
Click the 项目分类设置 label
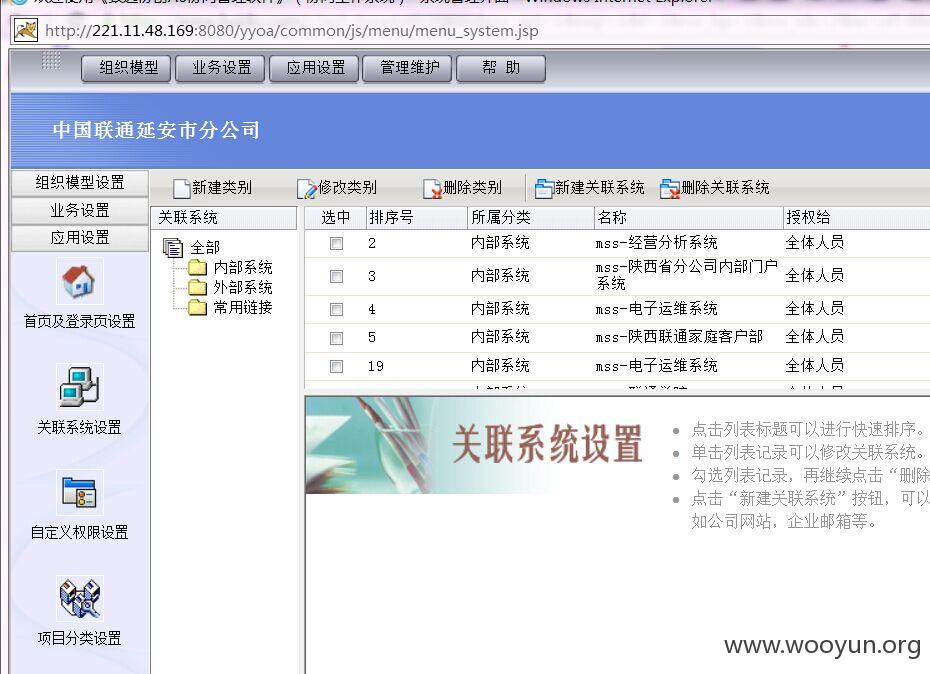point(79,638)
